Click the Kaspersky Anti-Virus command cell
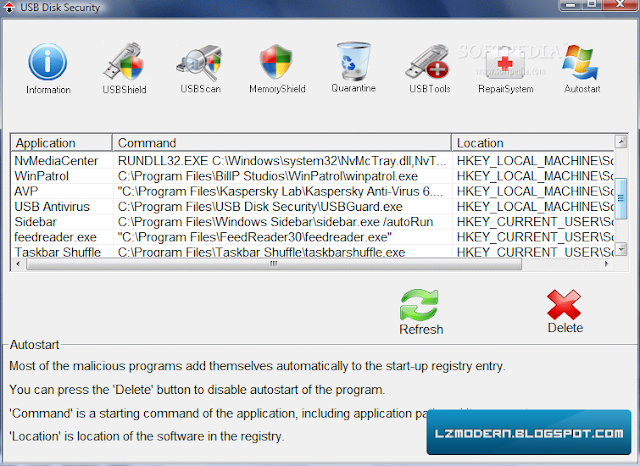The image size is (640, 466). [280, 191]
